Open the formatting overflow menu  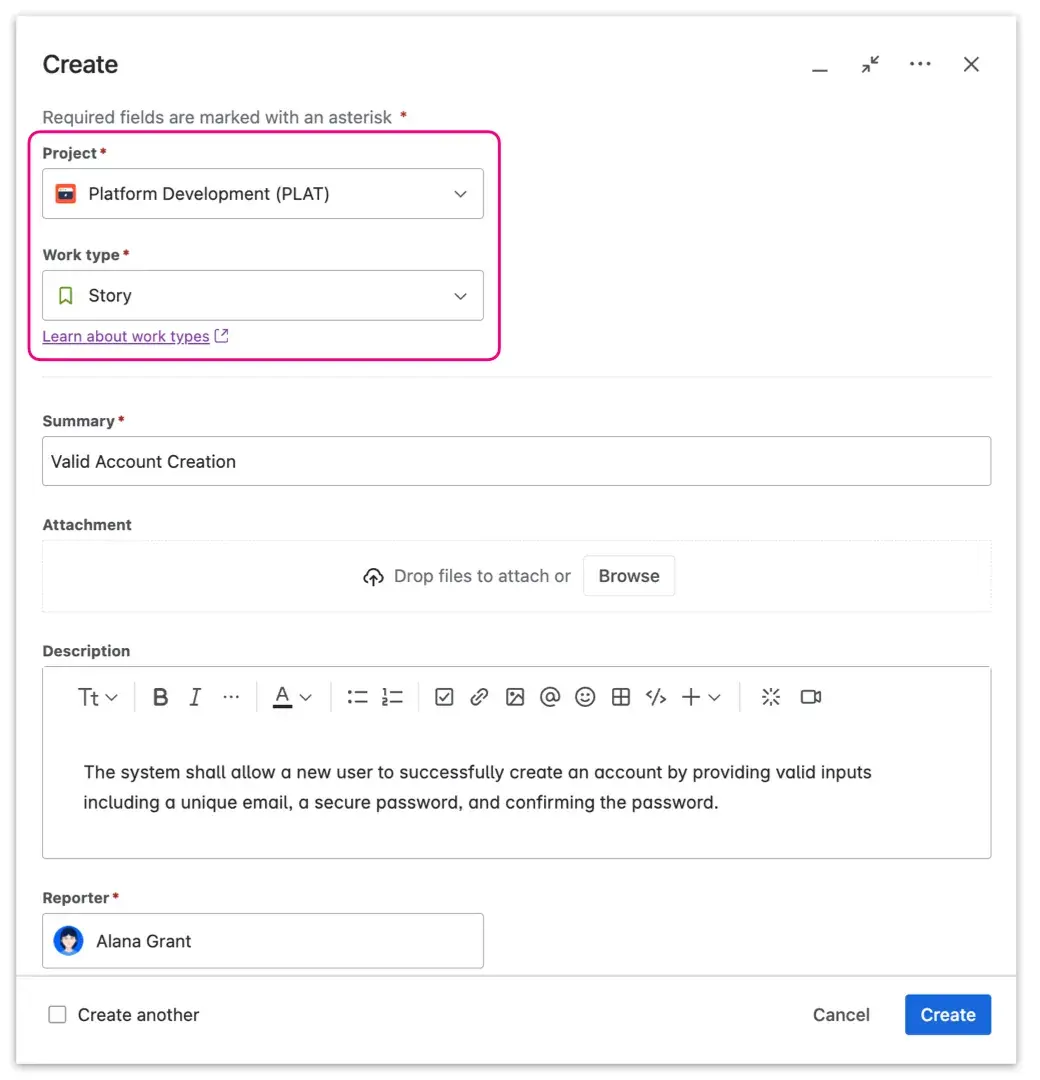pos(231,697)
